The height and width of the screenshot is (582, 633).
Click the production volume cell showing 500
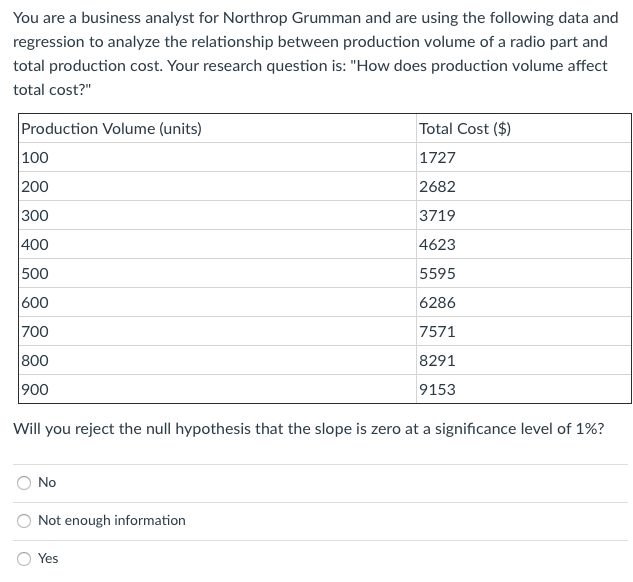[35, 274]
